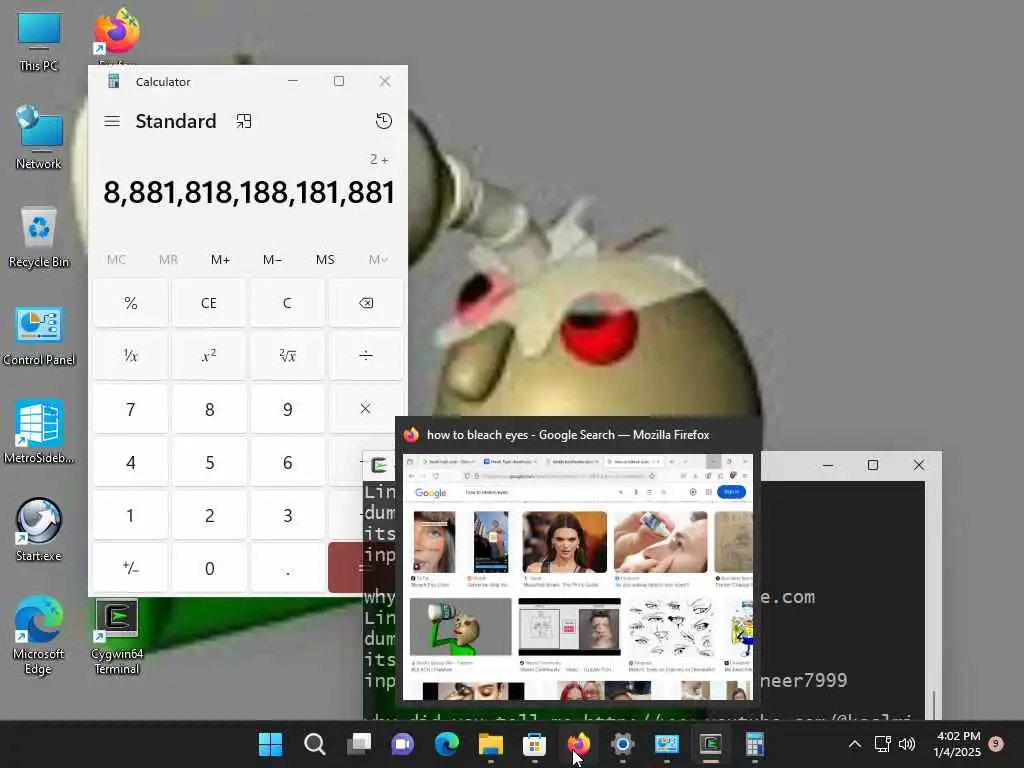Click the Firefox taskbar icon

579,744
